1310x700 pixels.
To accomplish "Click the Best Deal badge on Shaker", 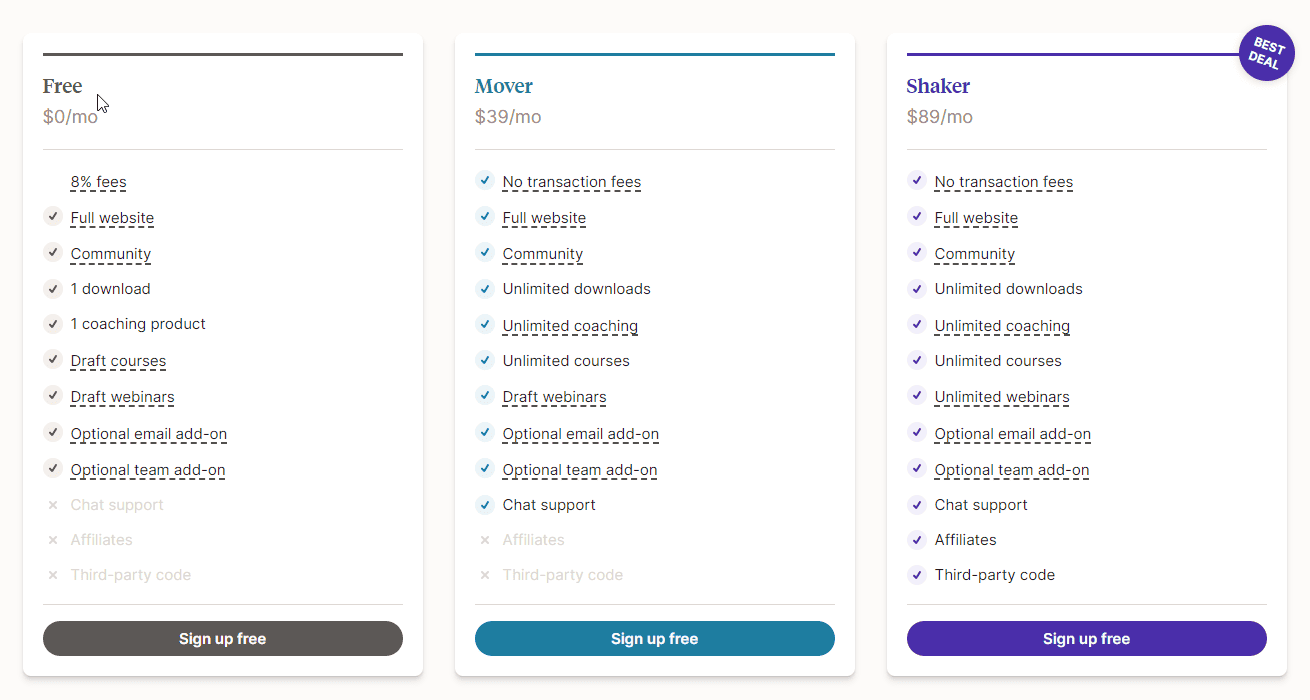I will coord(1267,53).
